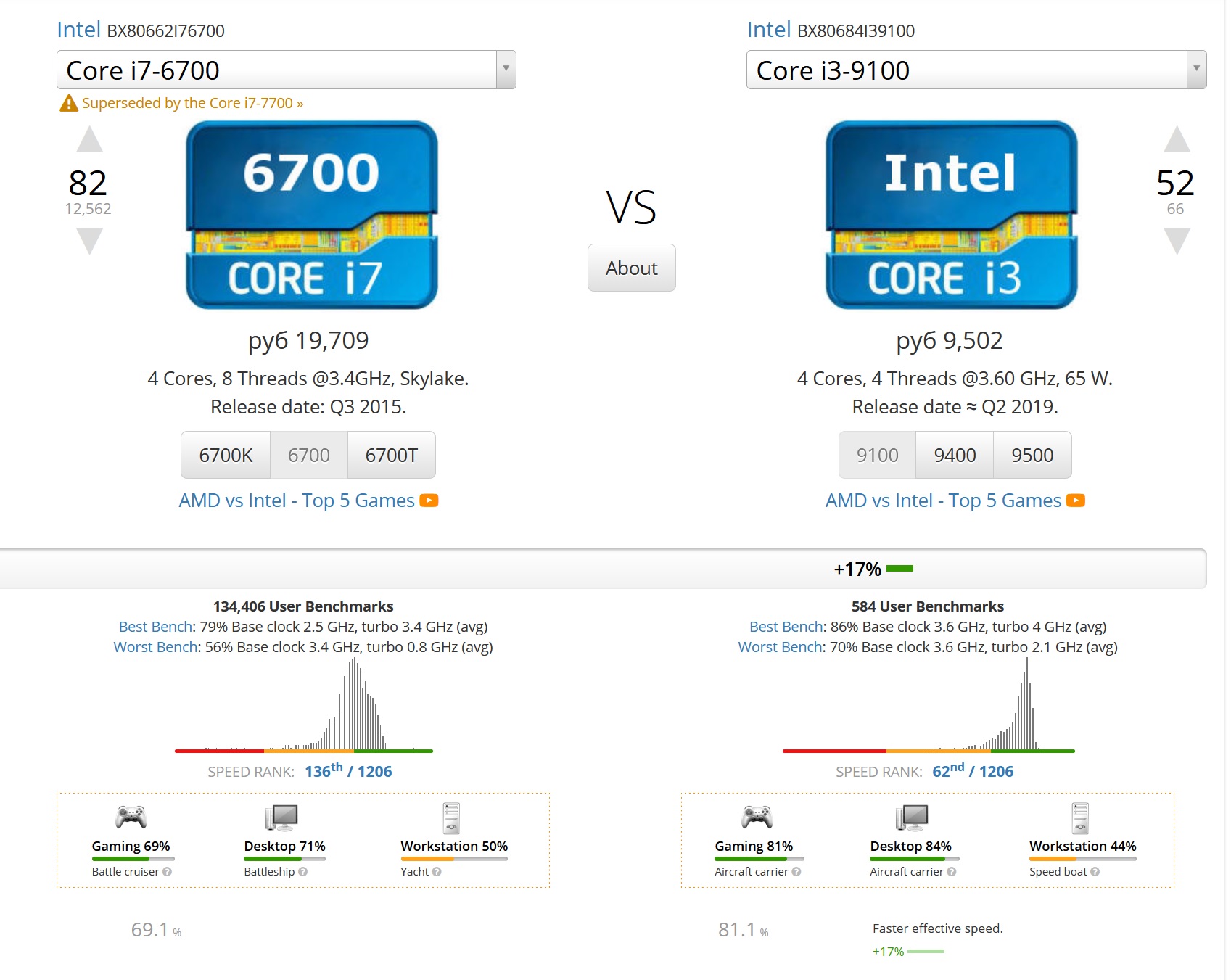This screenshot has width=1231, height=980.
Task: Select the 9400 variant tab
Action: (955, 455)
